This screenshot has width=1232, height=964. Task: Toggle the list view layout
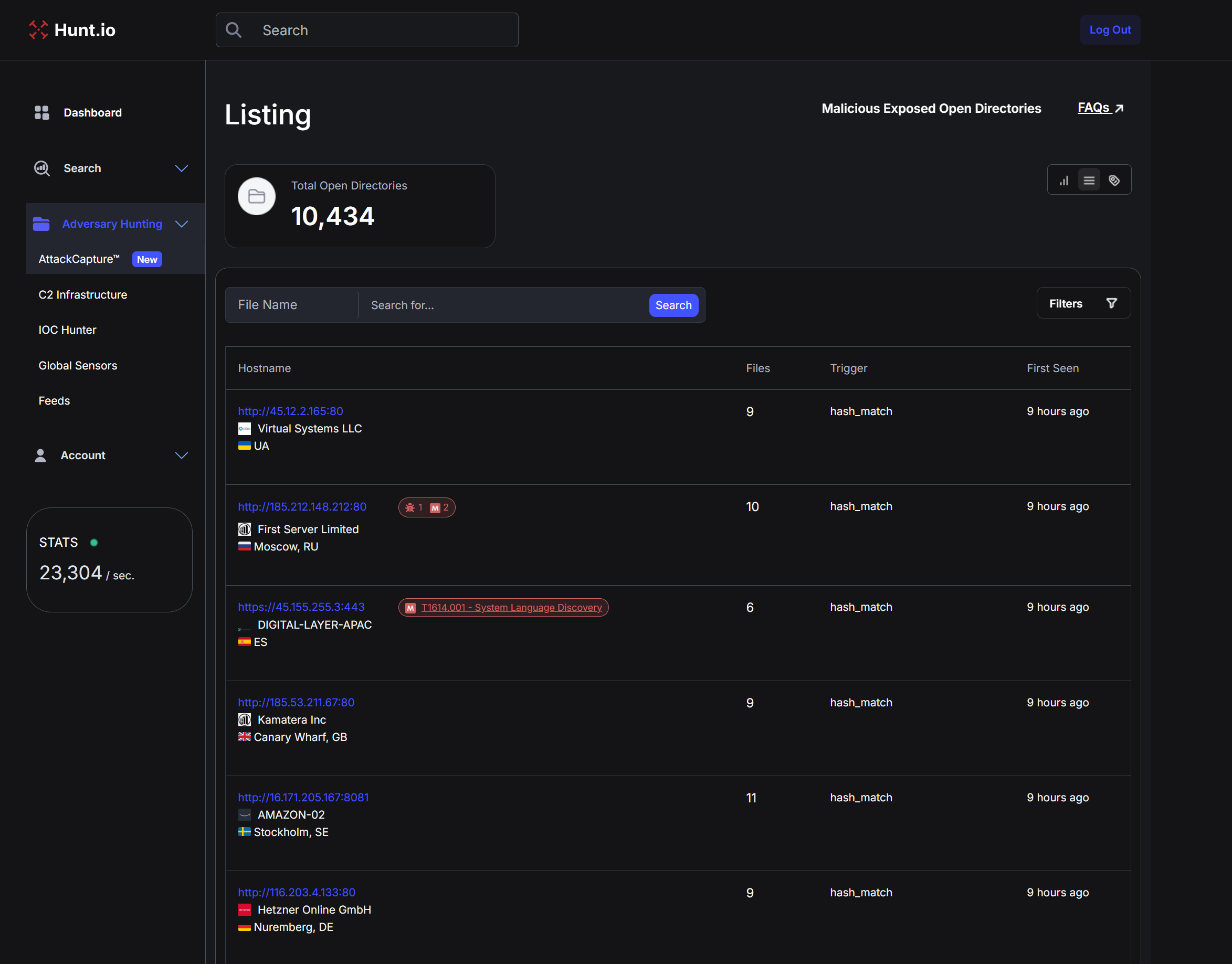[1089, 179]
